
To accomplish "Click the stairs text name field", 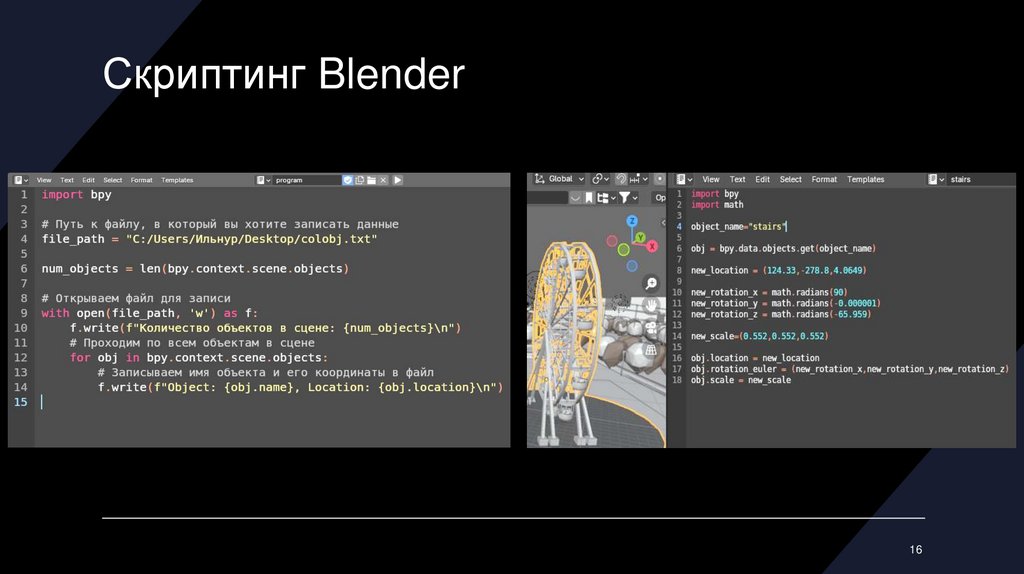I will point(980,179).
